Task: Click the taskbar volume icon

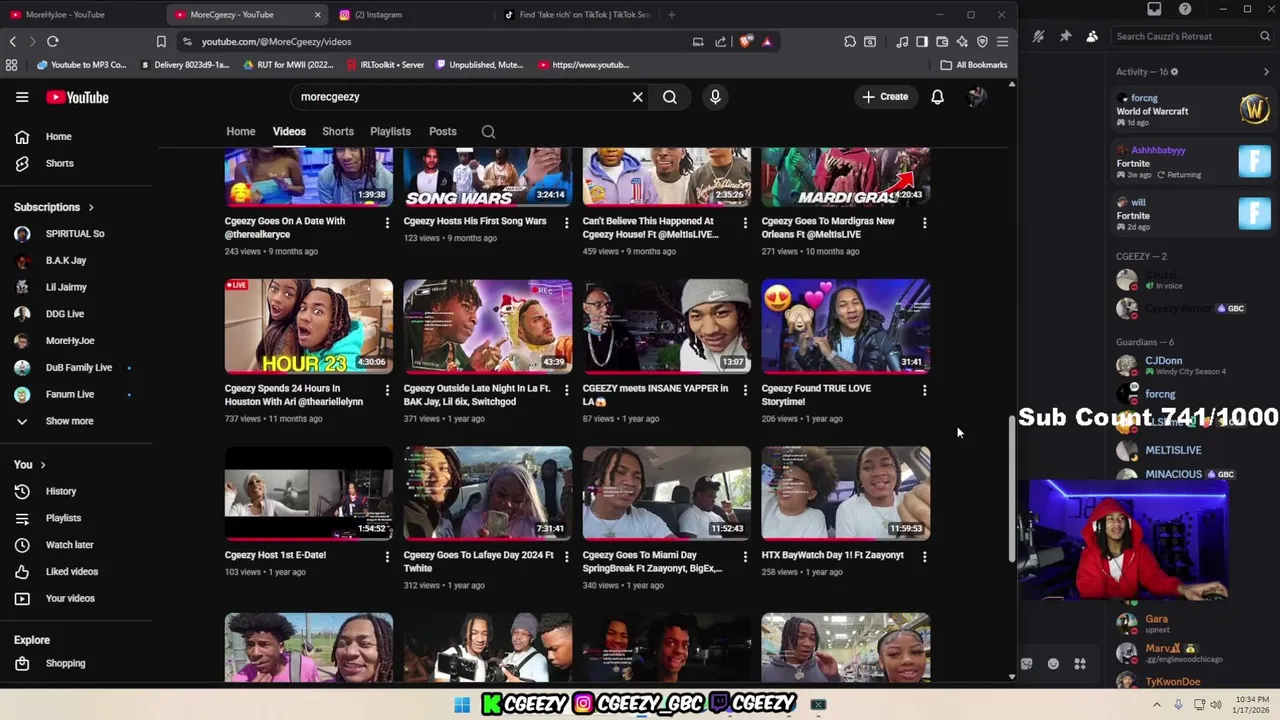Action: [x=1215, y=705]
